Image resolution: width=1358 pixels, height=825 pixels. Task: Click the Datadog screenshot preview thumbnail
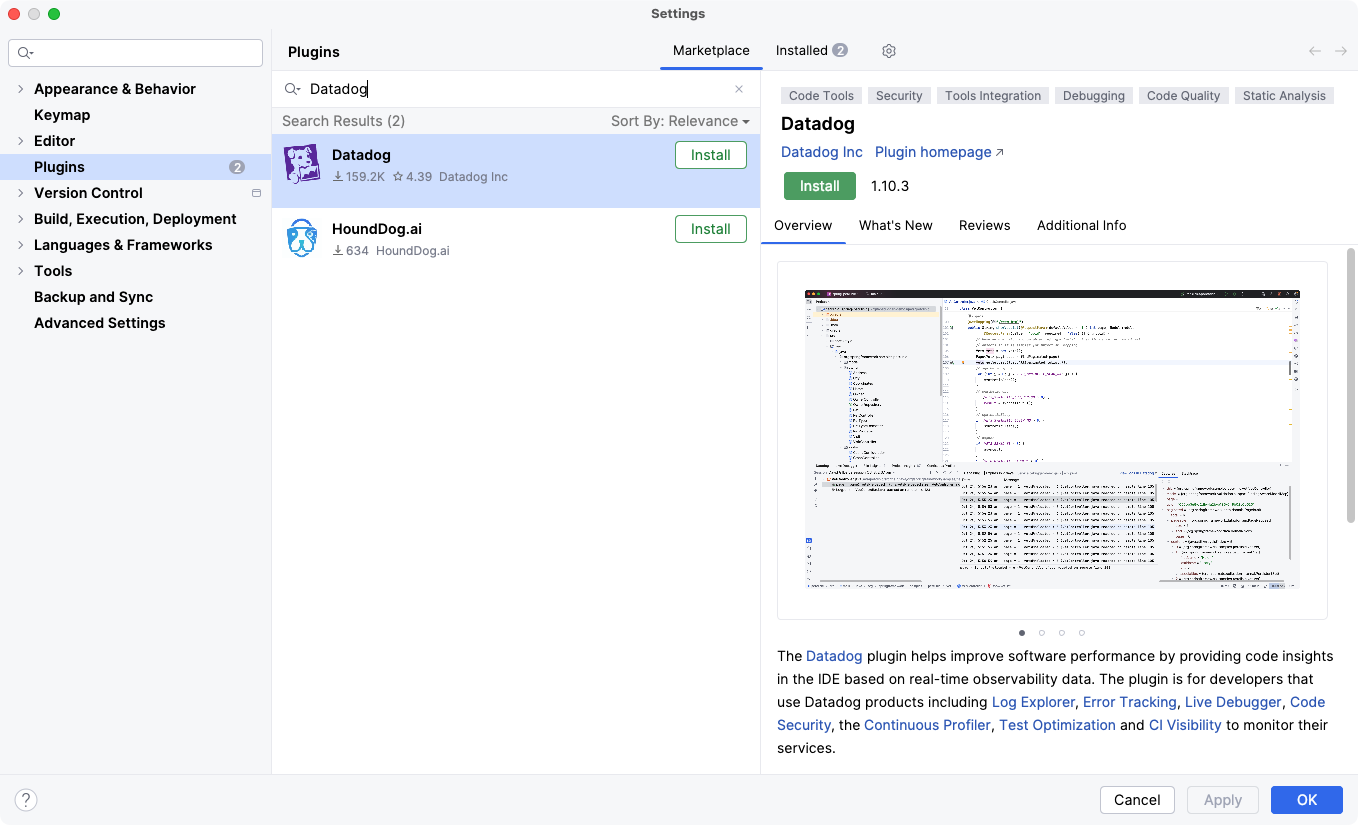(x=1052, y=440)
